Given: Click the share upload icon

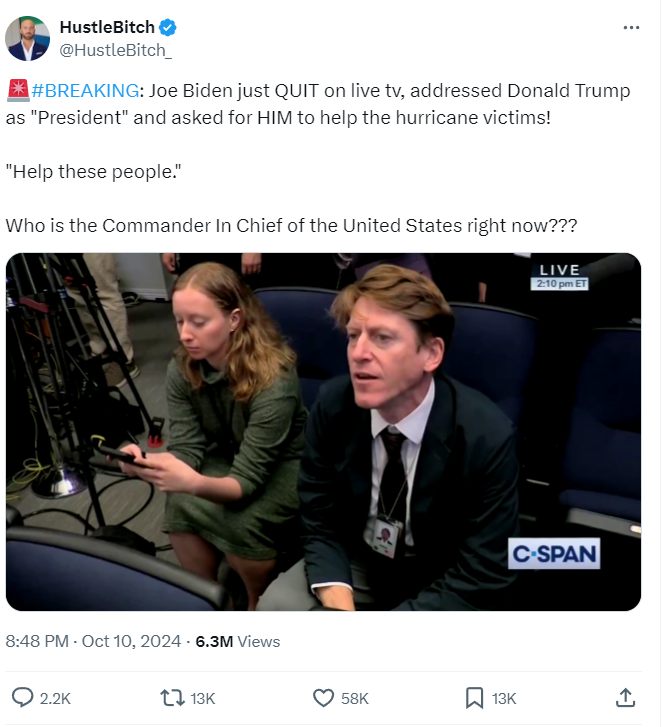Looking at the screenshot, I should pyautogui.click(x=625, y=697).
